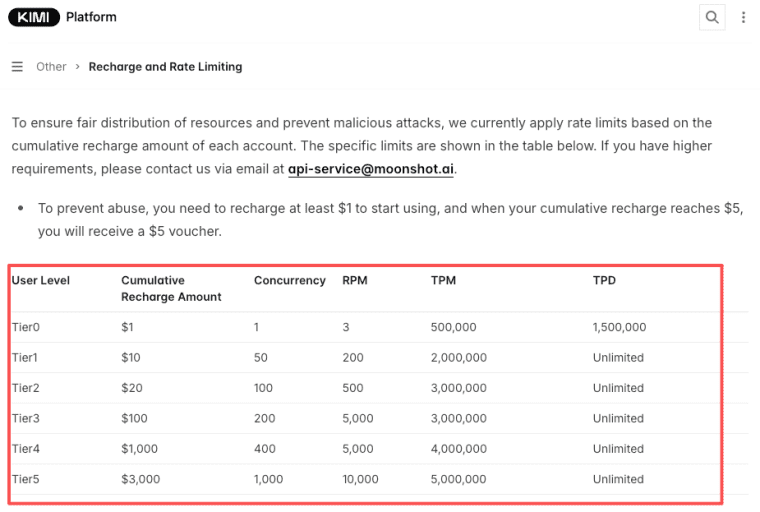Open the three-dot more options menu
This screenshot has width=760, height=512.
click(x=743, y=17)
